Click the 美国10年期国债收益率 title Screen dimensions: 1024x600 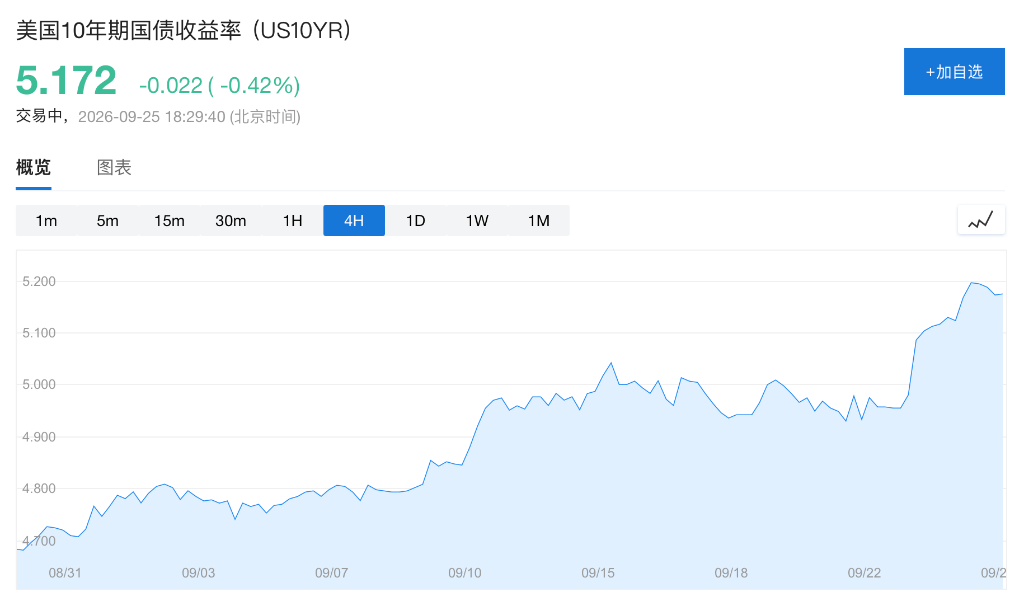click(x=129, y=31)
